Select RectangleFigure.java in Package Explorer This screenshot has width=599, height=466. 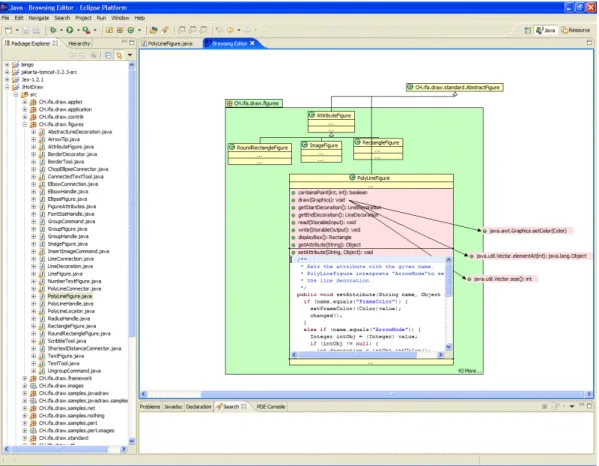[x=72, y=326]
